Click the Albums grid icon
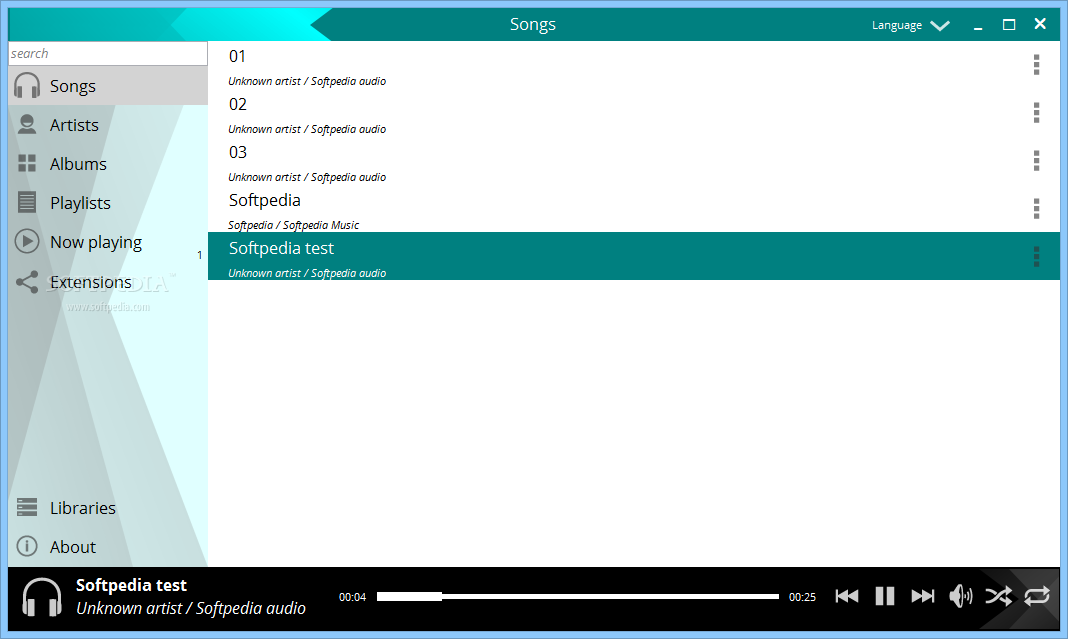Screen dimensions: 1068x639 [27, 163]
